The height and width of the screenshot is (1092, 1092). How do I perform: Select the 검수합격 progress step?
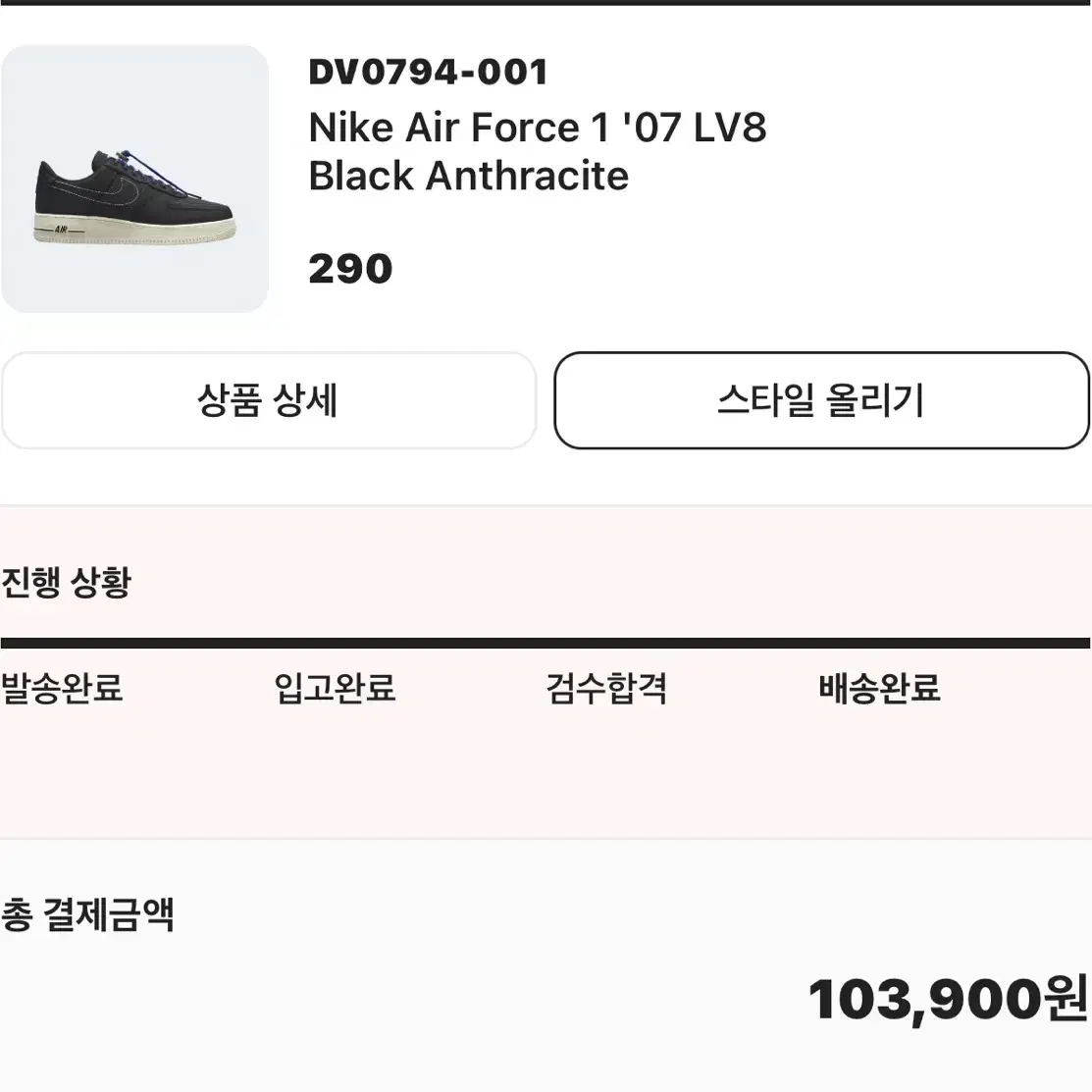pyautogui.click(x=606, y=688)
